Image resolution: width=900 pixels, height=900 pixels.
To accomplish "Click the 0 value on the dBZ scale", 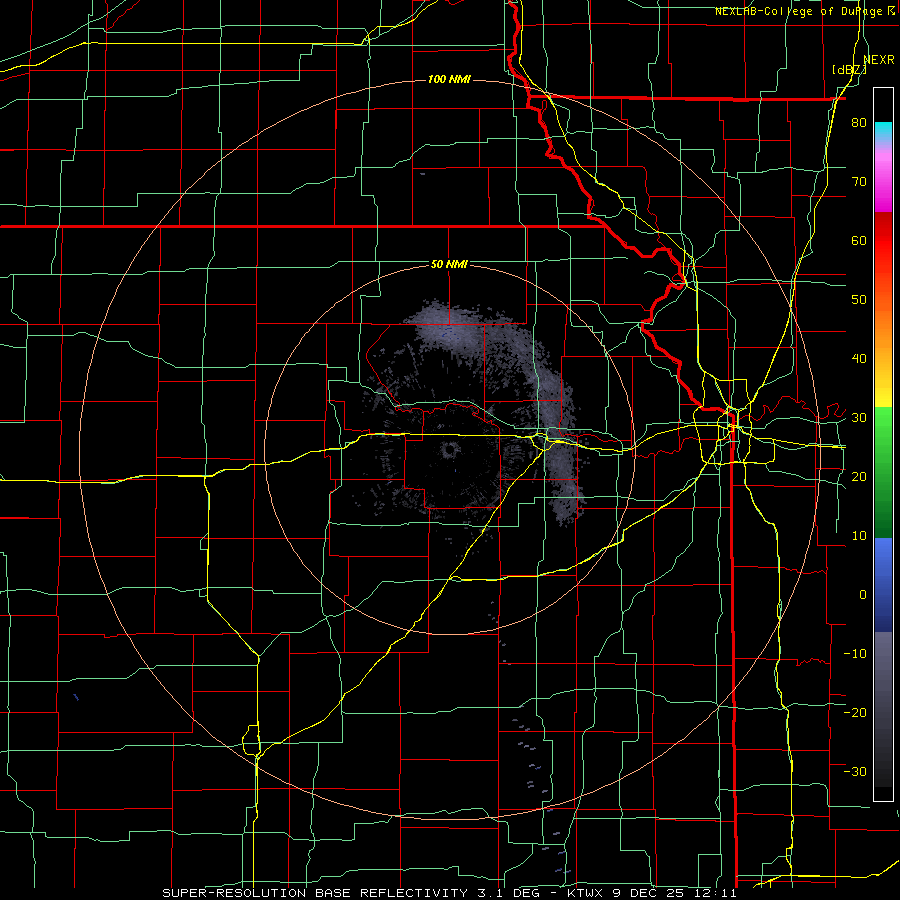I will (863, 595).
